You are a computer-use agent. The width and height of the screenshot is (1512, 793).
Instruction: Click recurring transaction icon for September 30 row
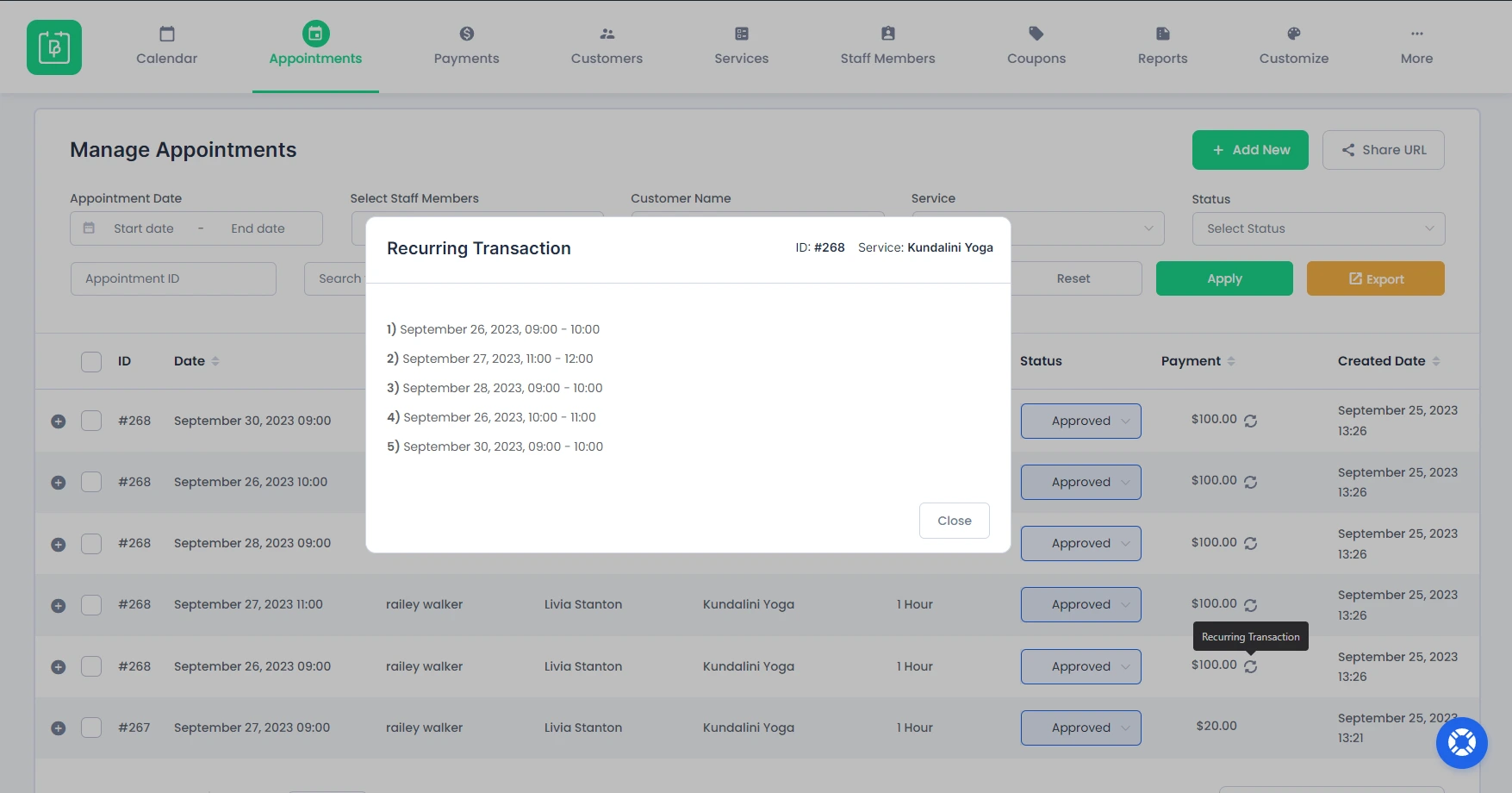[1250, 421]
